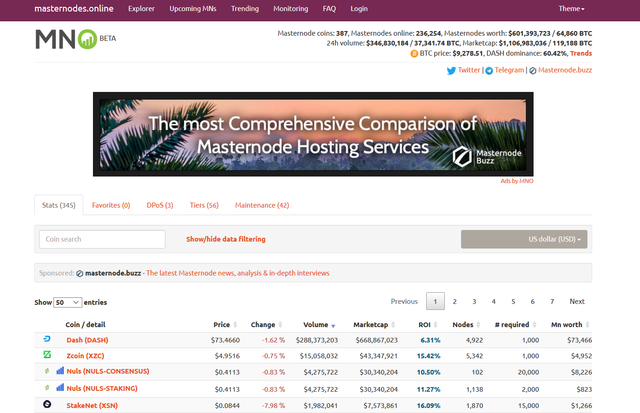The width and height of the screenshot is (640, 413).
Task: Switch to the Maintenance (42) tab
Action: (262, 205)
